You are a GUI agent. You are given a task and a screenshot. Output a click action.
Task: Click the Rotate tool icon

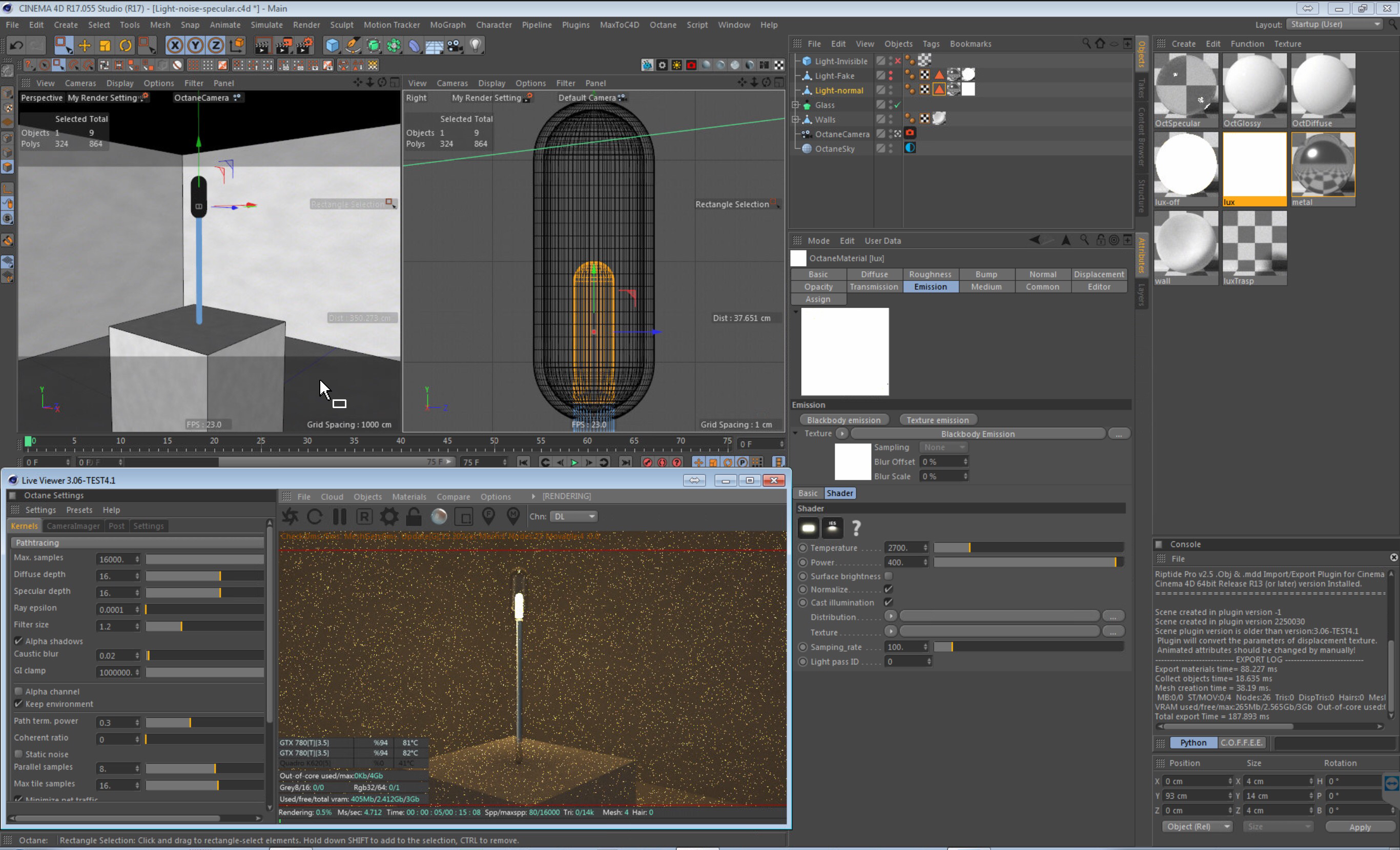(x=126, y=46)
